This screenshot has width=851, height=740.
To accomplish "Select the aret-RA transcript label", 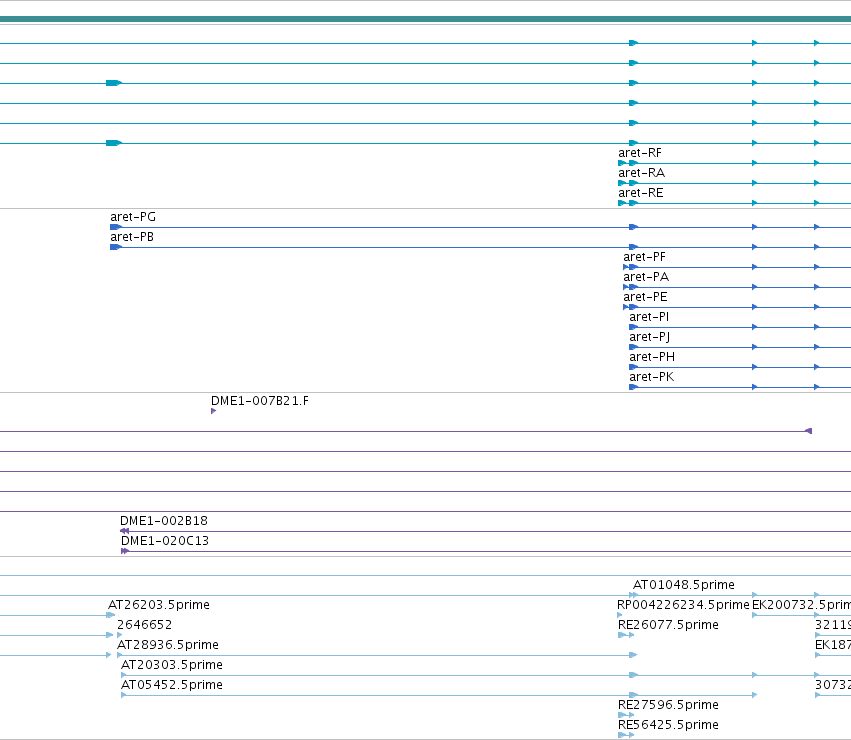I will click(642, 173).
